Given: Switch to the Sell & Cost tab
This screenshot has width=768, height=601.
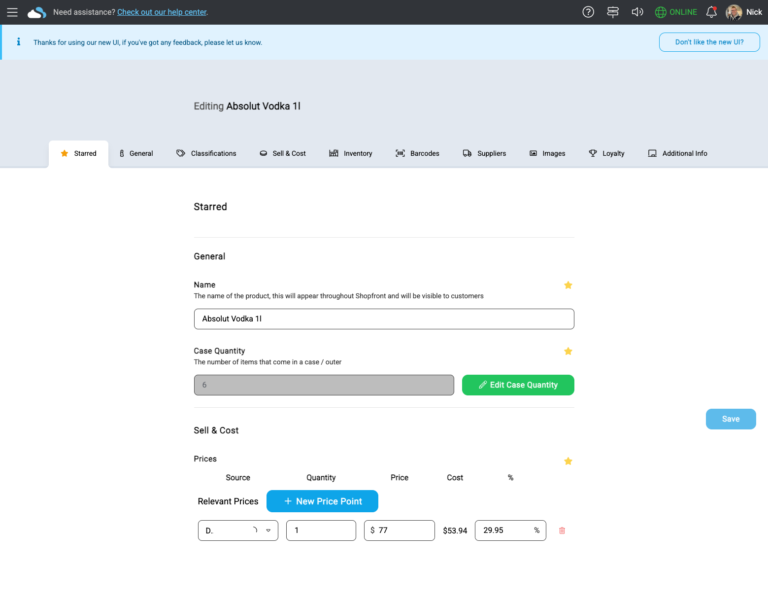Looking at the screenshot, I should click(282, 154).
